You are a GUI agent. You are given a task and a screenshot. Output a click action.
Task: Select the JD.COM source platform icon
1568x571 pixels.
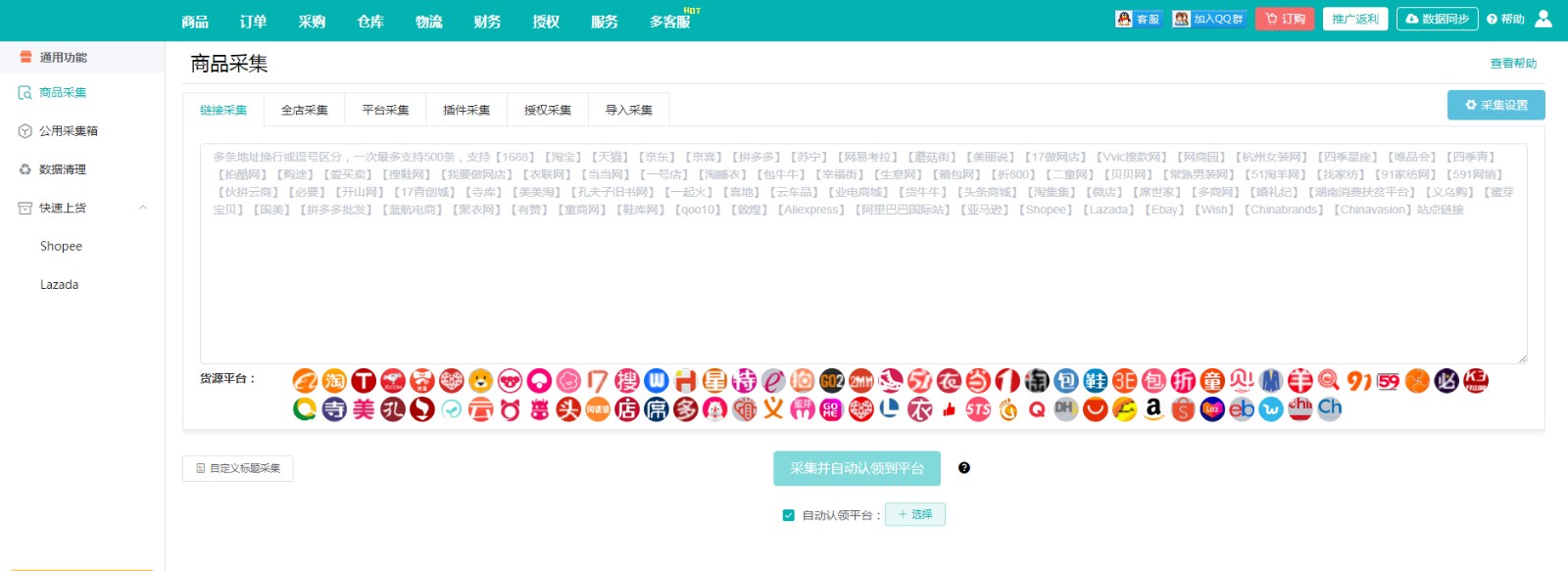pos(393,381)
